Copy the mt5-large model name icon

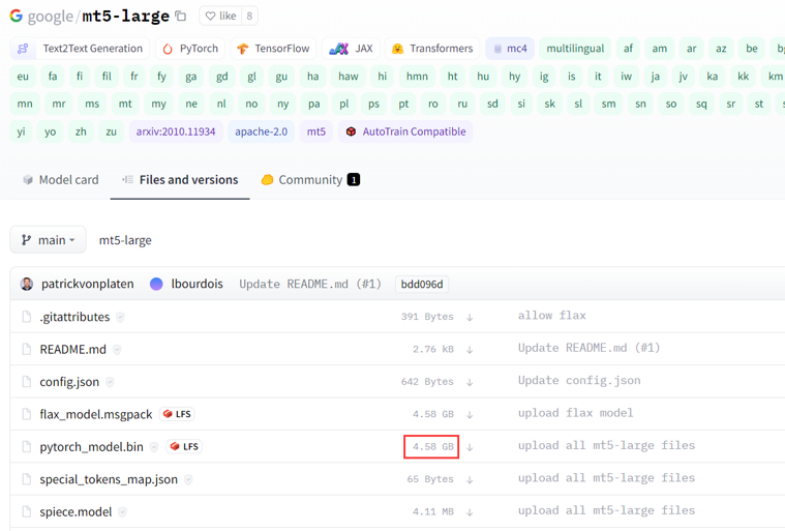click(x=181, y=16)
